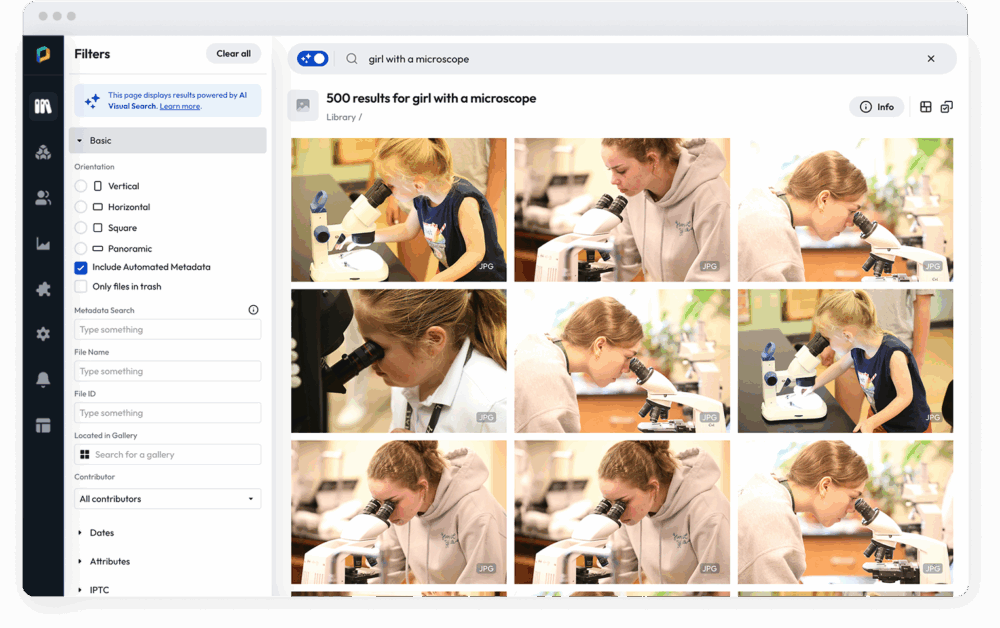Image resolution: width=1000 pixels, height=628 pixels.
Task: Click the File Name input field
Action: coord(168,371)
